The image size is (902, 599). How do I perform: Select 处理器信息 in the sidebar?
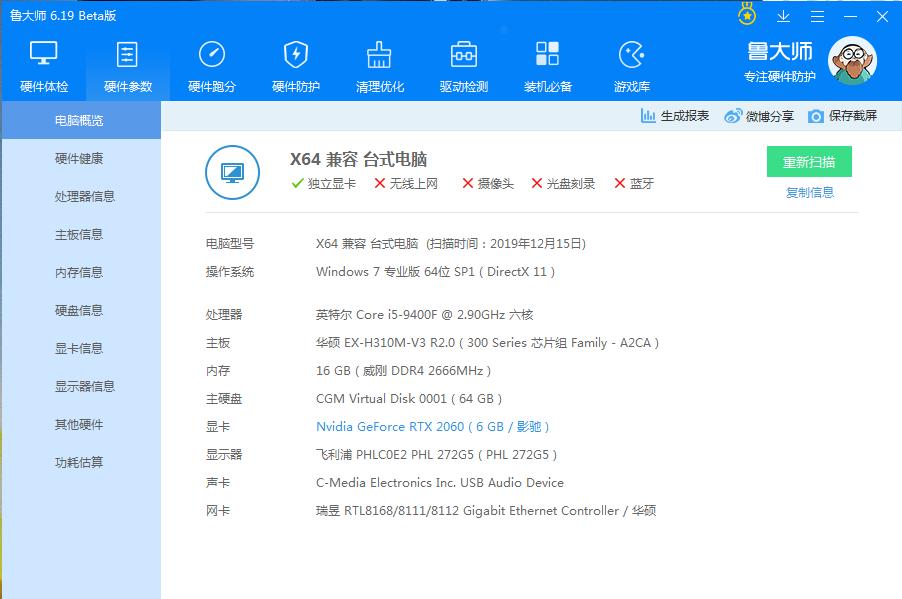pos(80,196)
